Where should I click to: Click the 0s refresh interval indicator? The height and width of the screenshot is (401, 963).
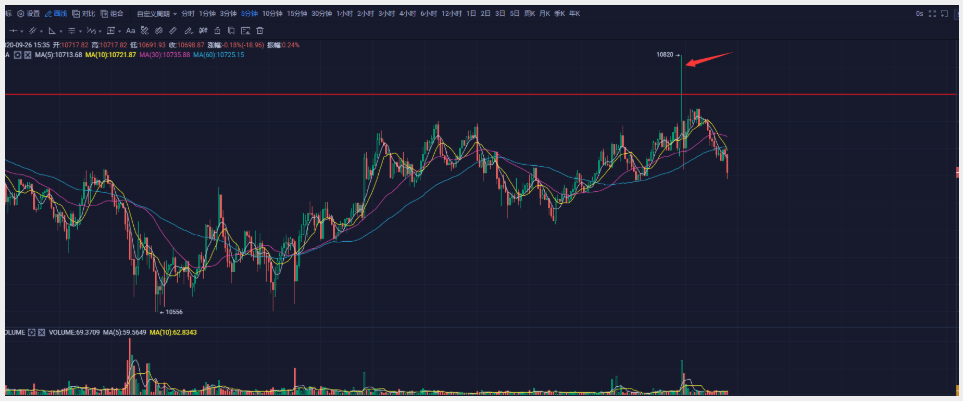919,14
